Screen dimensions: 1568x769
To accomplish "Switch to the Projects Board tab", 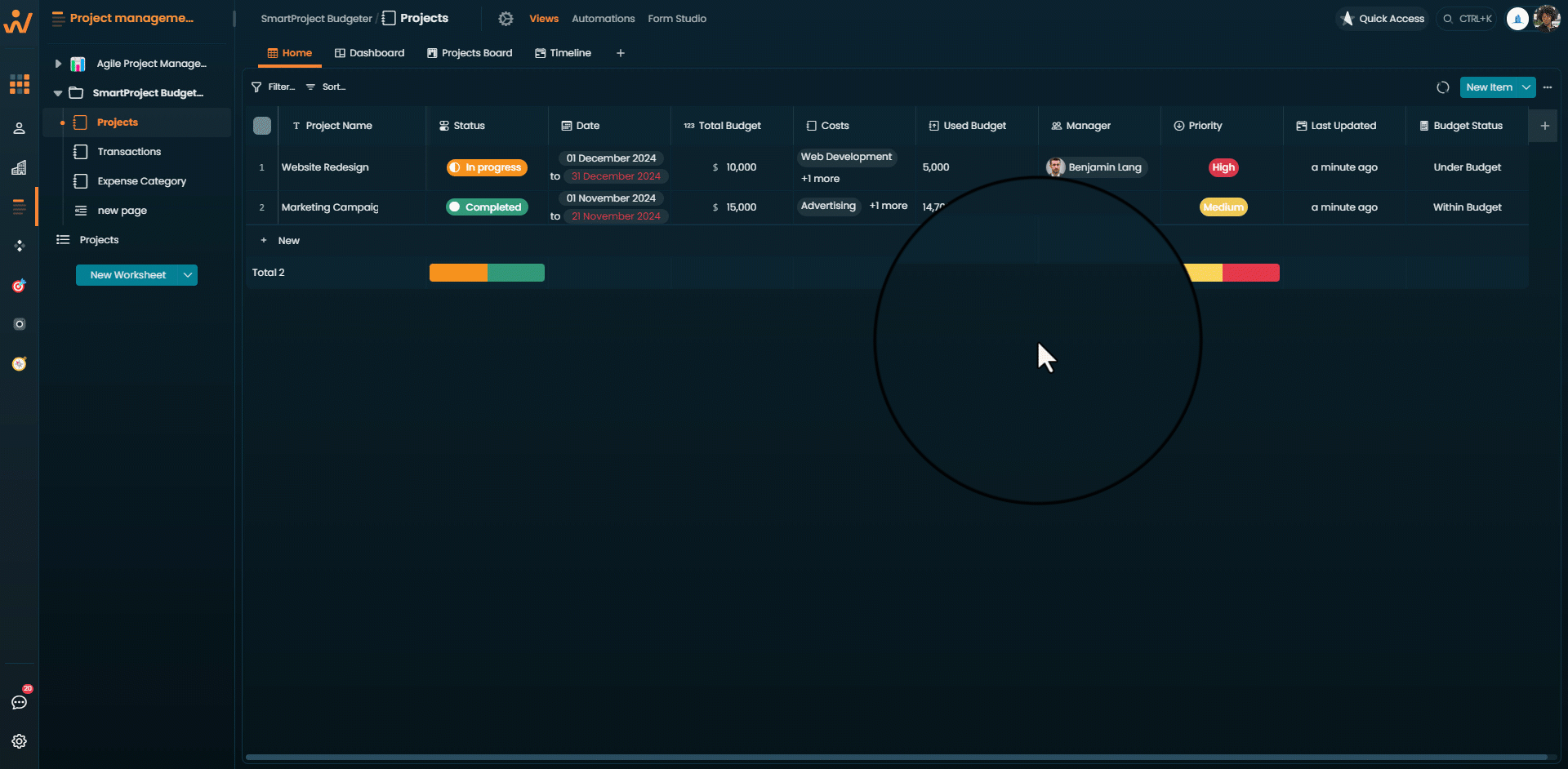I will pos(470,53).
